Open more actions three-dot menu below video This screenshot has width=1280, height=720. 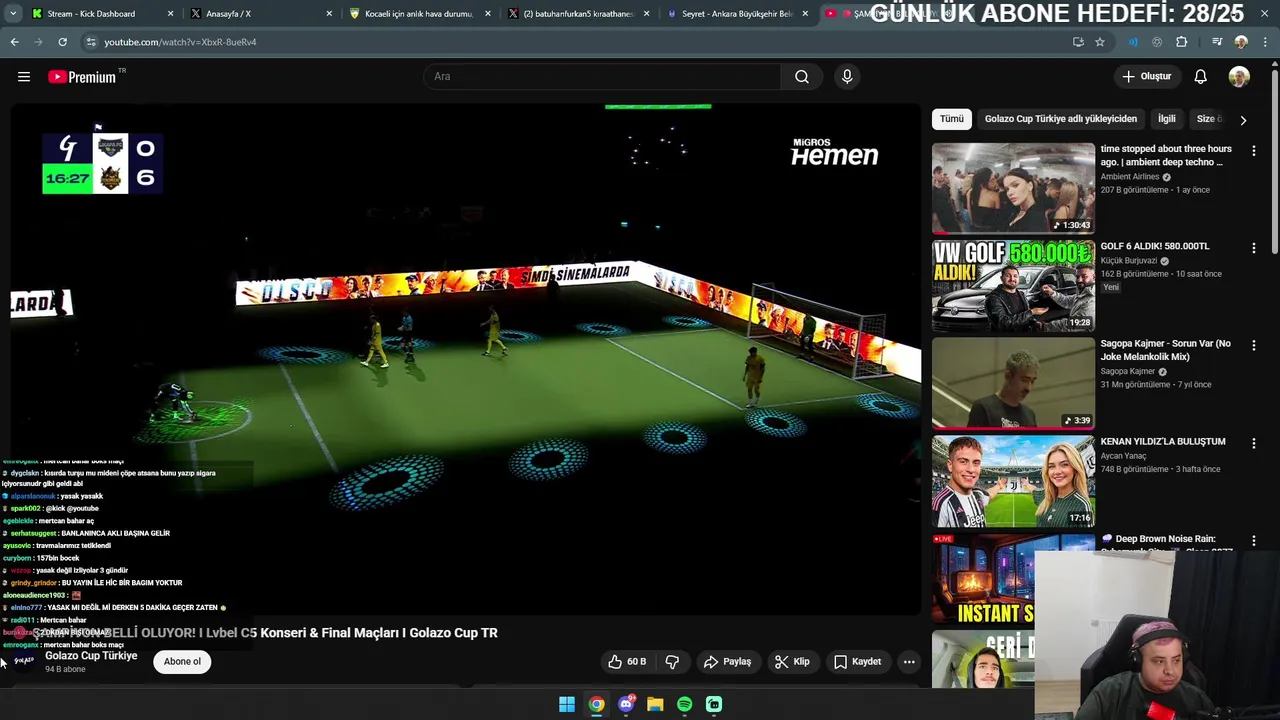pyautogui.click(x=909, y=662)
